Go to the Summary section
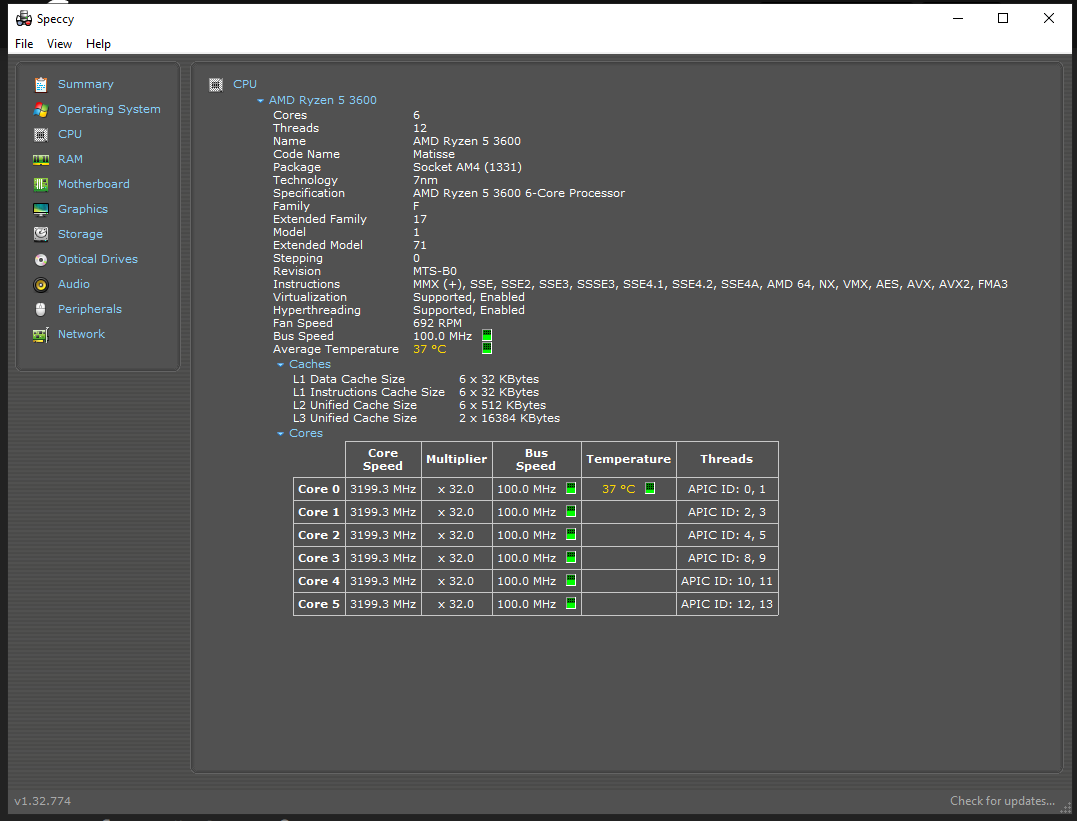Screen dimensions: 1077x821 86,84
